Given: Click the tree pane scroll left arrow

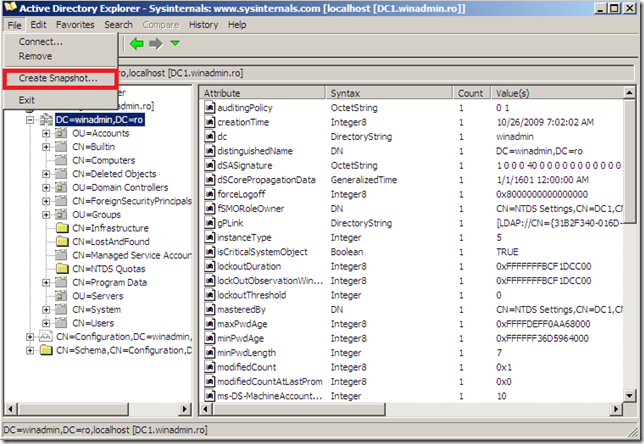Looking at the screenshot, I should 11,409.
